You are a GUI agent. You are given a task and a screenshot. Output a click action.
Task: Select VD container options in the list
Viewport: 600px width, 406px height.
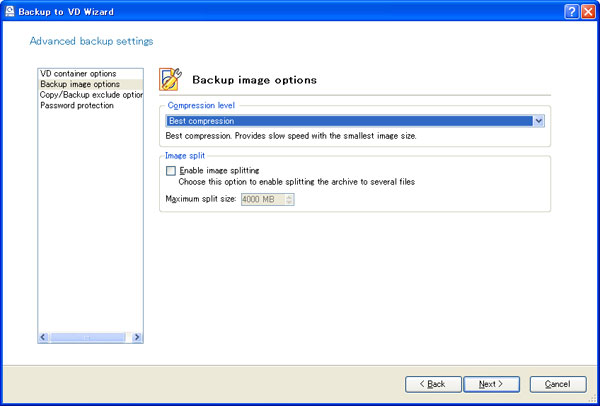pos(78,74)
